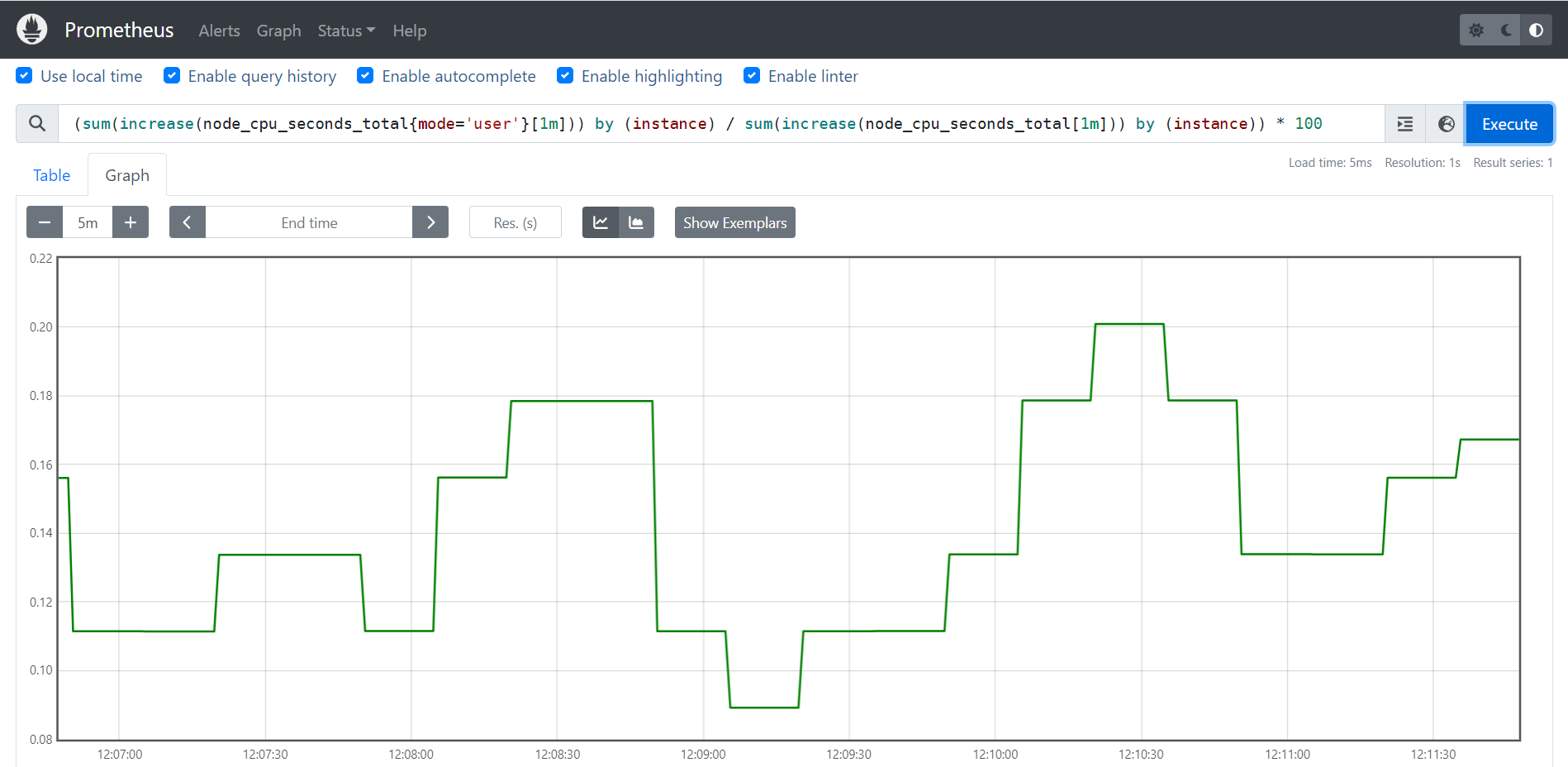Format the expression with the indent icon

(x=1405, y=124)
